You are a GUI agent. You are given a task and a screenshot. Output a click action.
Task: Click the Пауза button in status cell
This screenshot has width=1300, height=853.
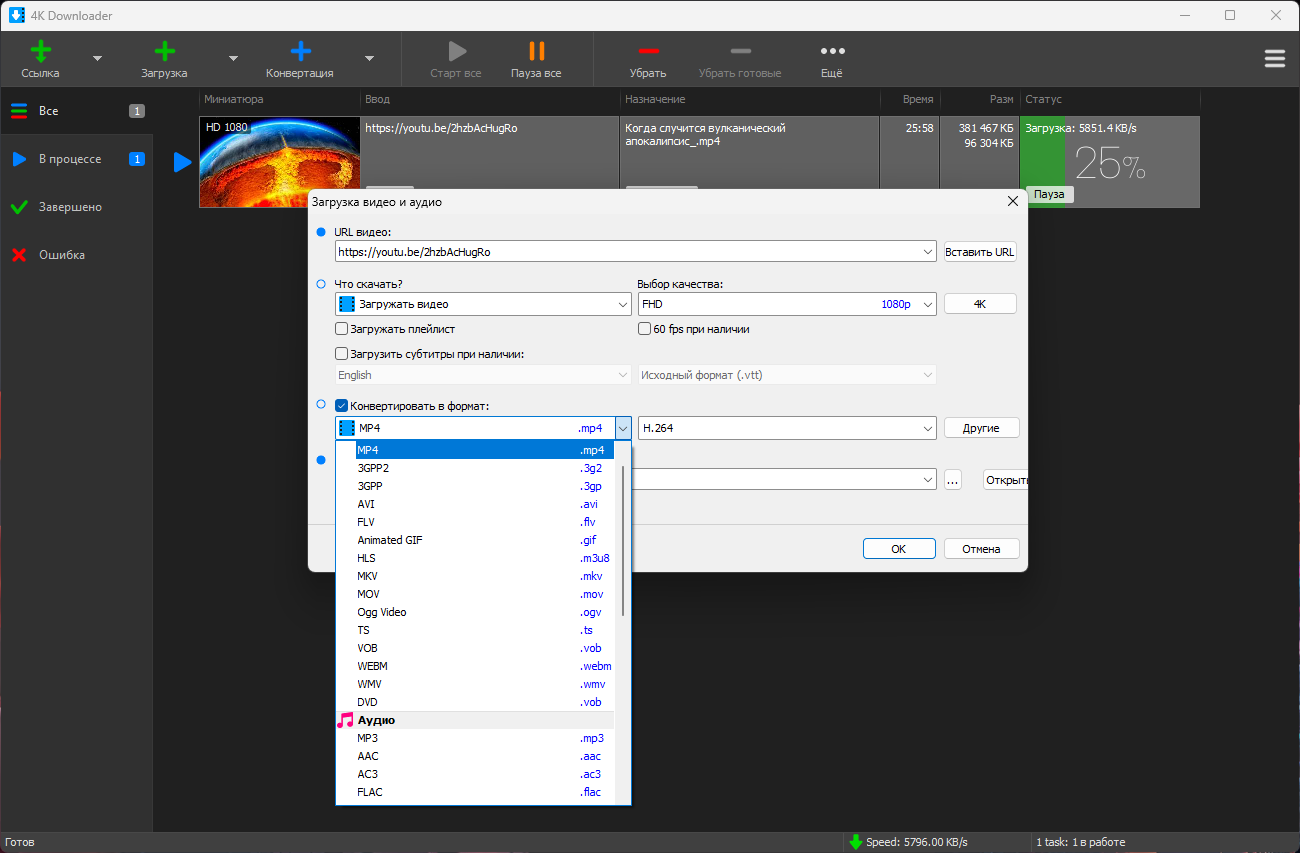point(1049,194)
